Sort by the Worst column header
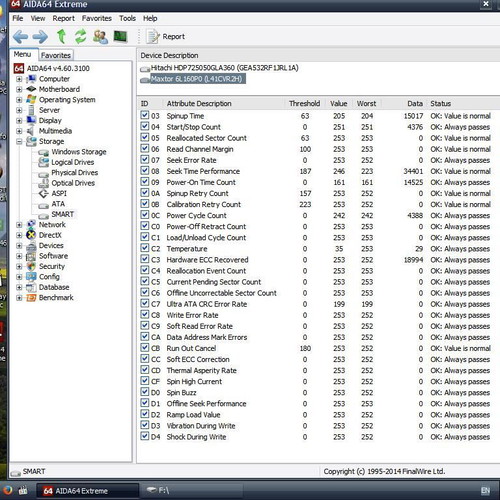 [x=366, y=103]
